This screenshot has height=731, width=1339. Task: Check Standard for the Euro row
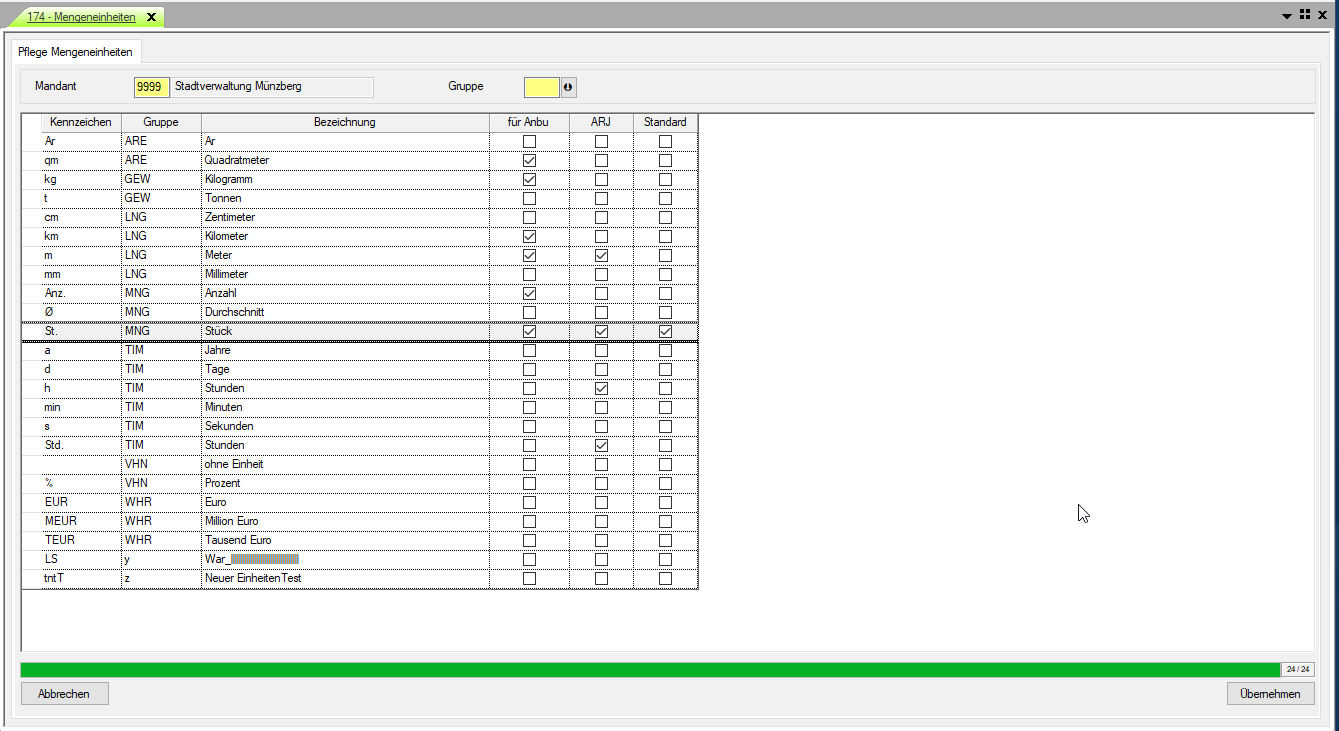tap(665, 502)
